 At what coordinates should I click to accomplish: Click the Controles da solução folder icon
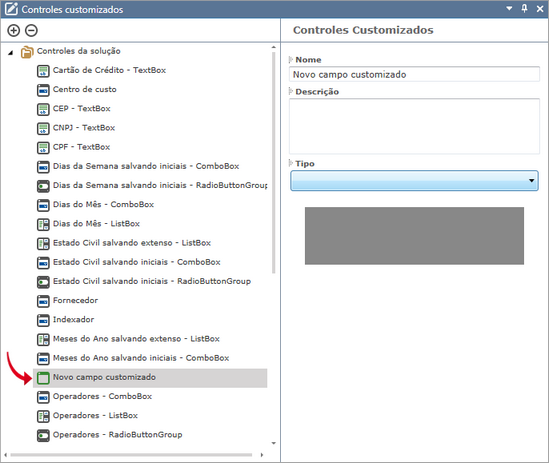[x=27, y=52]
